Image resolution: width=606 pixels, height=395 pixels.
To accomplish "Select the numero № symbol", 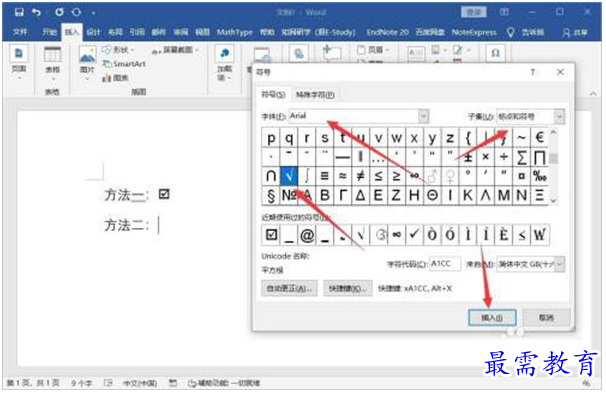I will pos(289,196).
